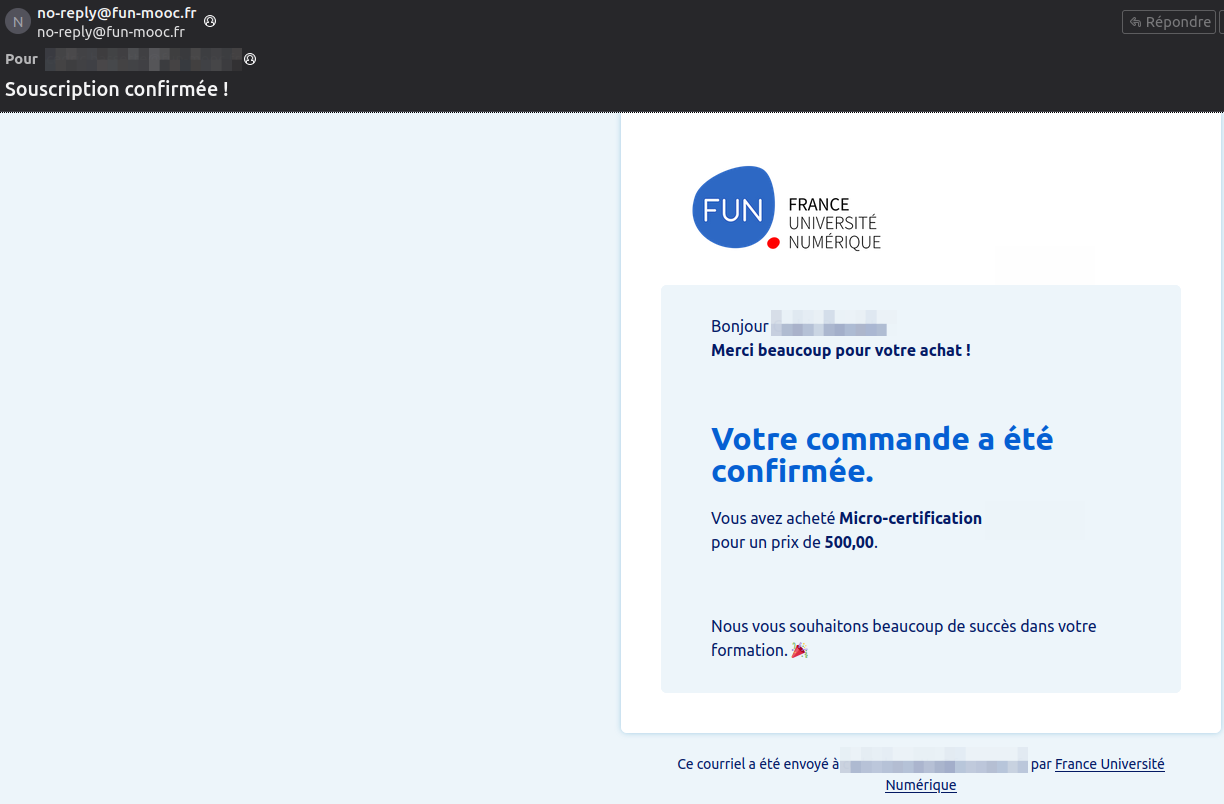Click the price value "500,00"

[849, 542]
